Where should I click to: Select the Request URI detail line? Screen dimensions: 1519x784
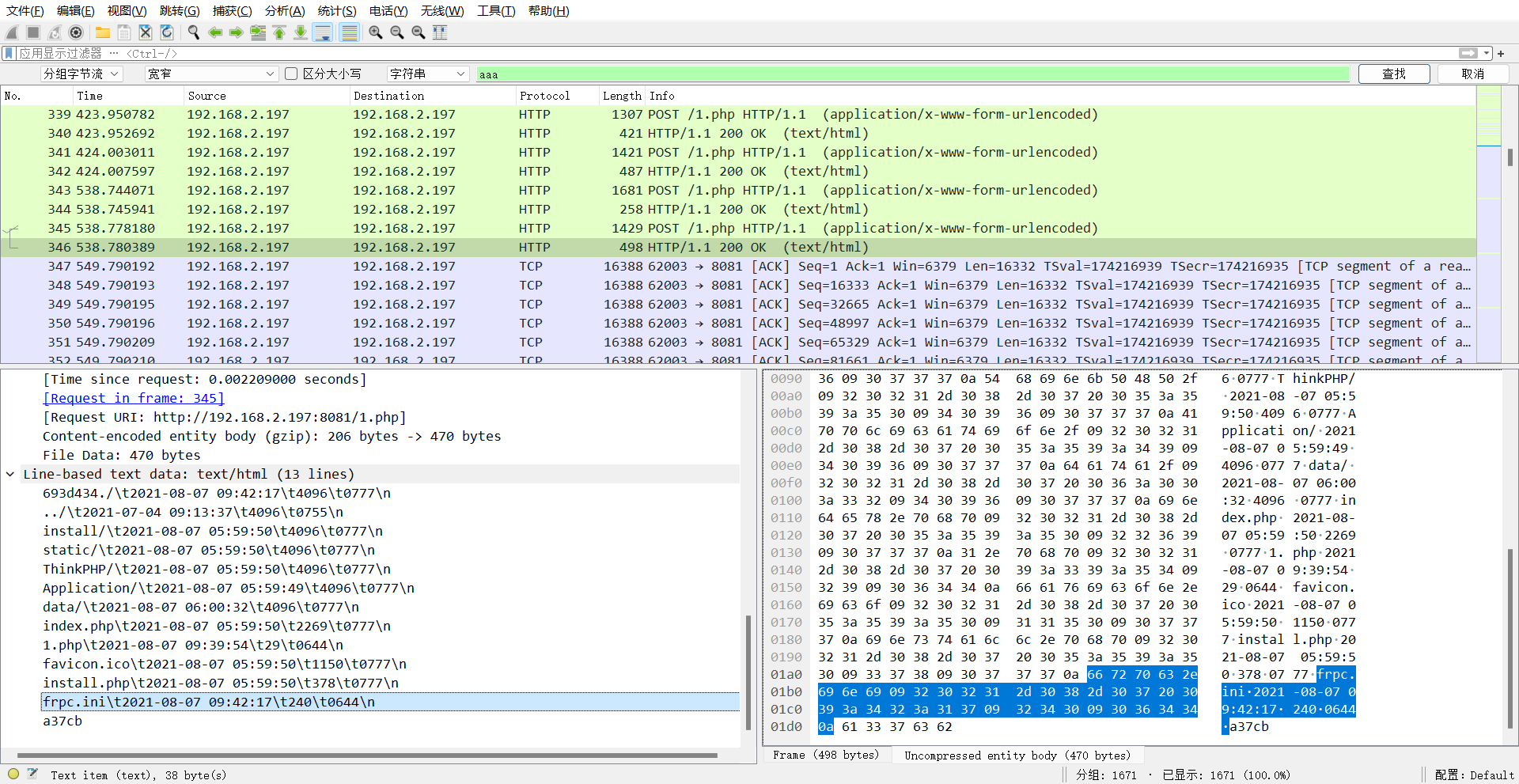pos(225,417)
